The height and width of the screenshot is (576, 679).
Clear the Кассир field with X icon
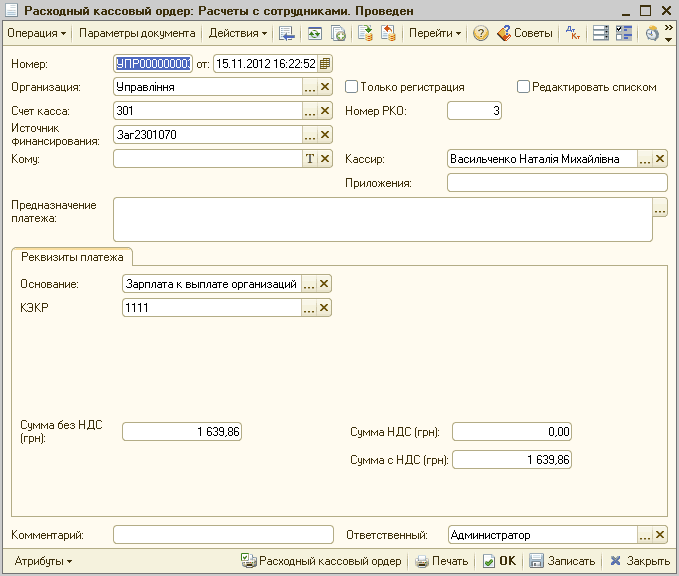pyautogui.click(x=659, y=159)
